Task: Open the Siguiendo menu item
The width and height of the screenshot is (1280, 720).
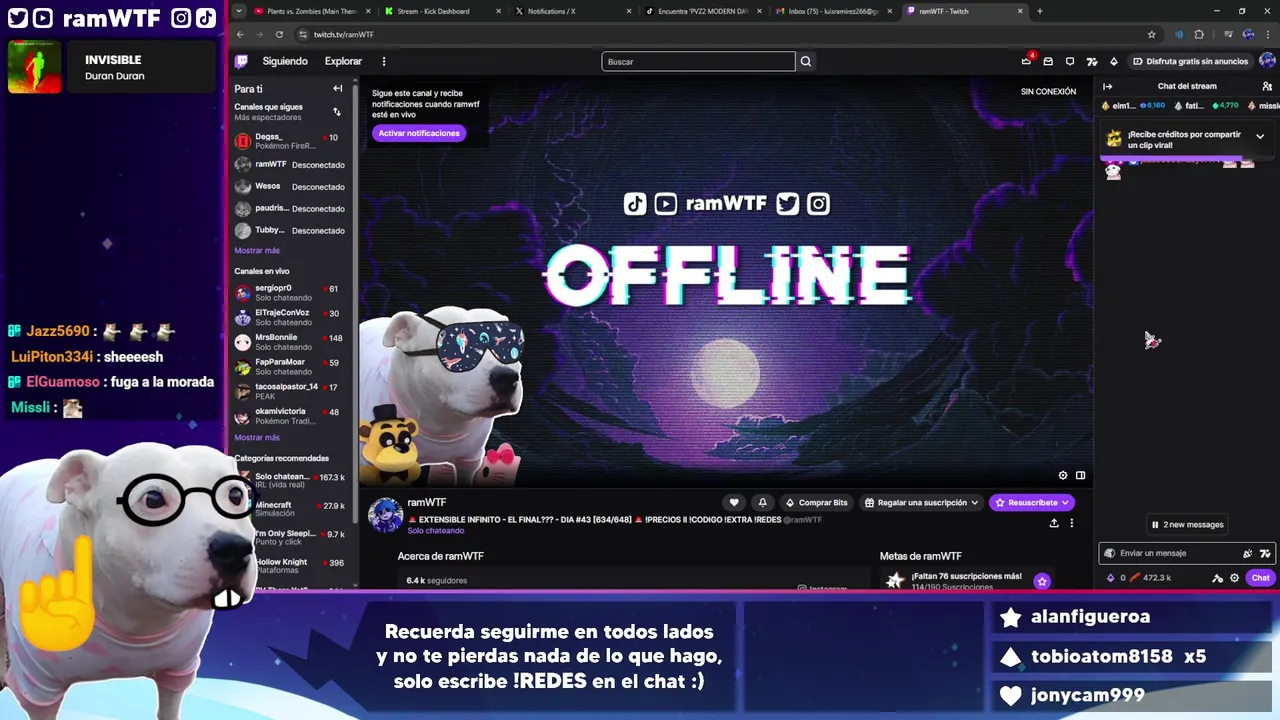Action: 285,61
